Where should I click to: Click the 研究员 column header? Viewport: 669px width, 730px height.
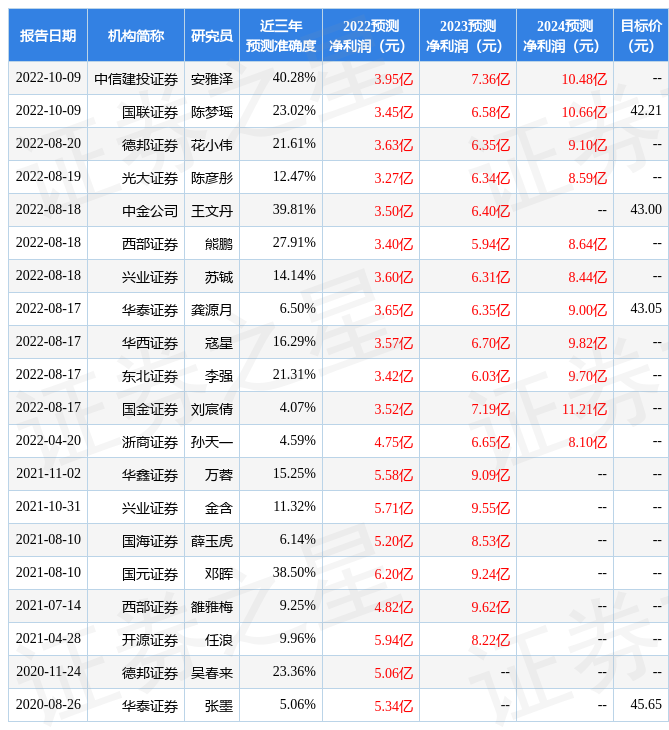(x=212, y=35)
